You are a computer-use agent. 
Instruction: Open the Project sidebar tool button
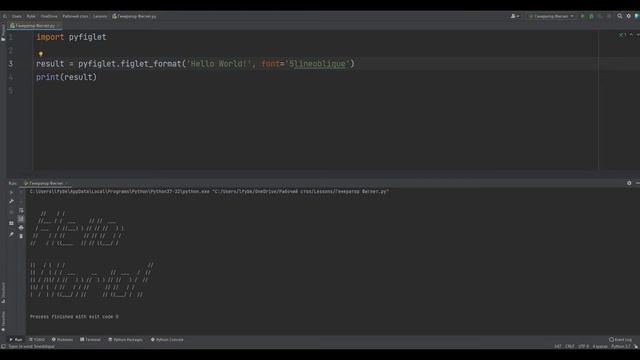[3, 33]
